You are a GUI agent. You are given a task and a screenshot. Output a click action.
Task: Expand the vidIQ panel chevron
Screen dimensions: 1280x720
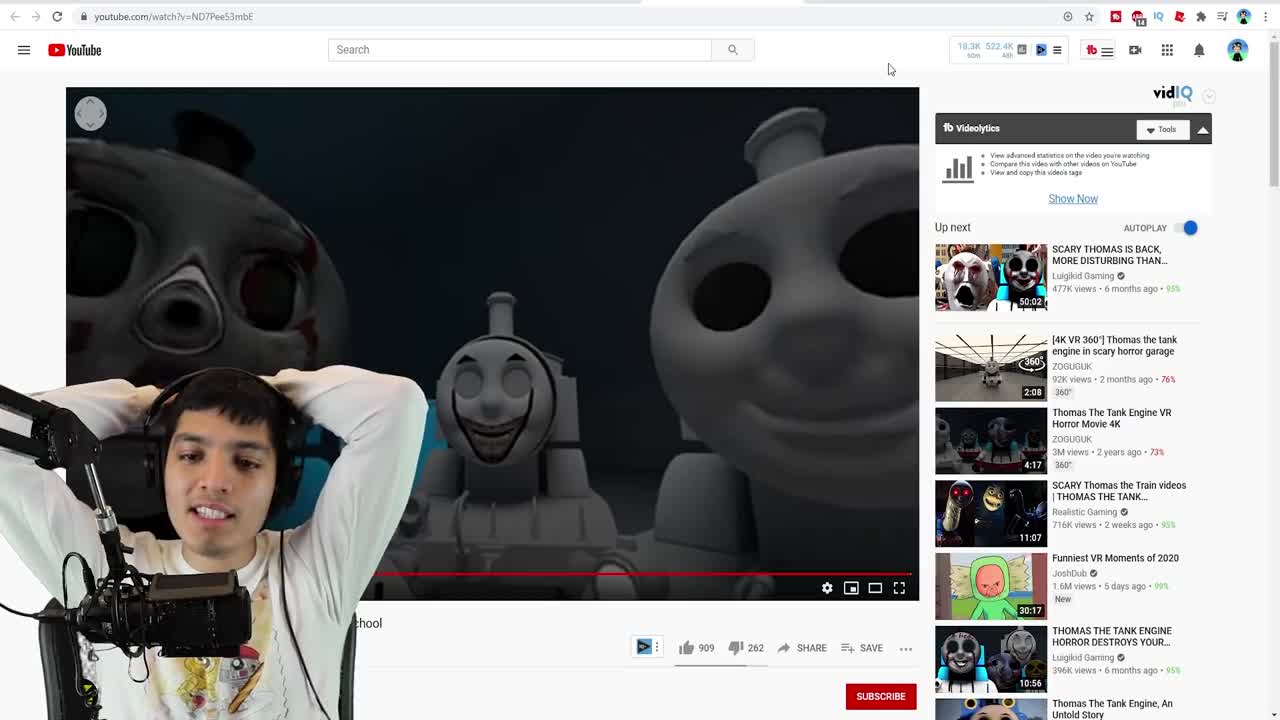(1209, 96)
